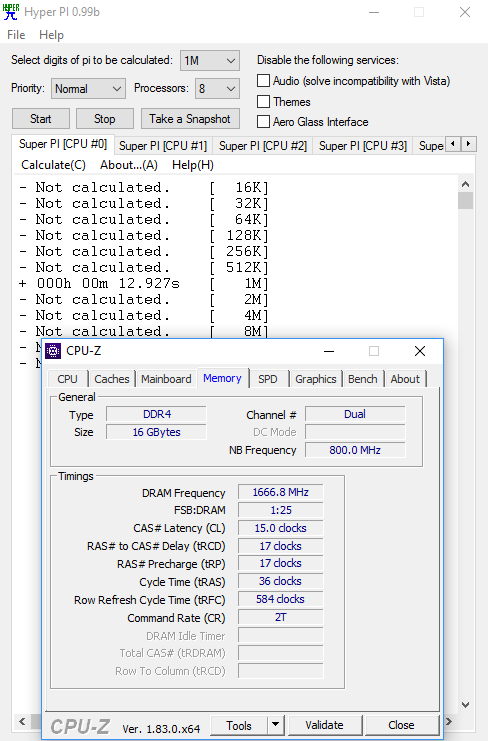Open the Help menu in Hyper PI
The width and height of the screenshot is (488, 741).
[x=51, y=35]
